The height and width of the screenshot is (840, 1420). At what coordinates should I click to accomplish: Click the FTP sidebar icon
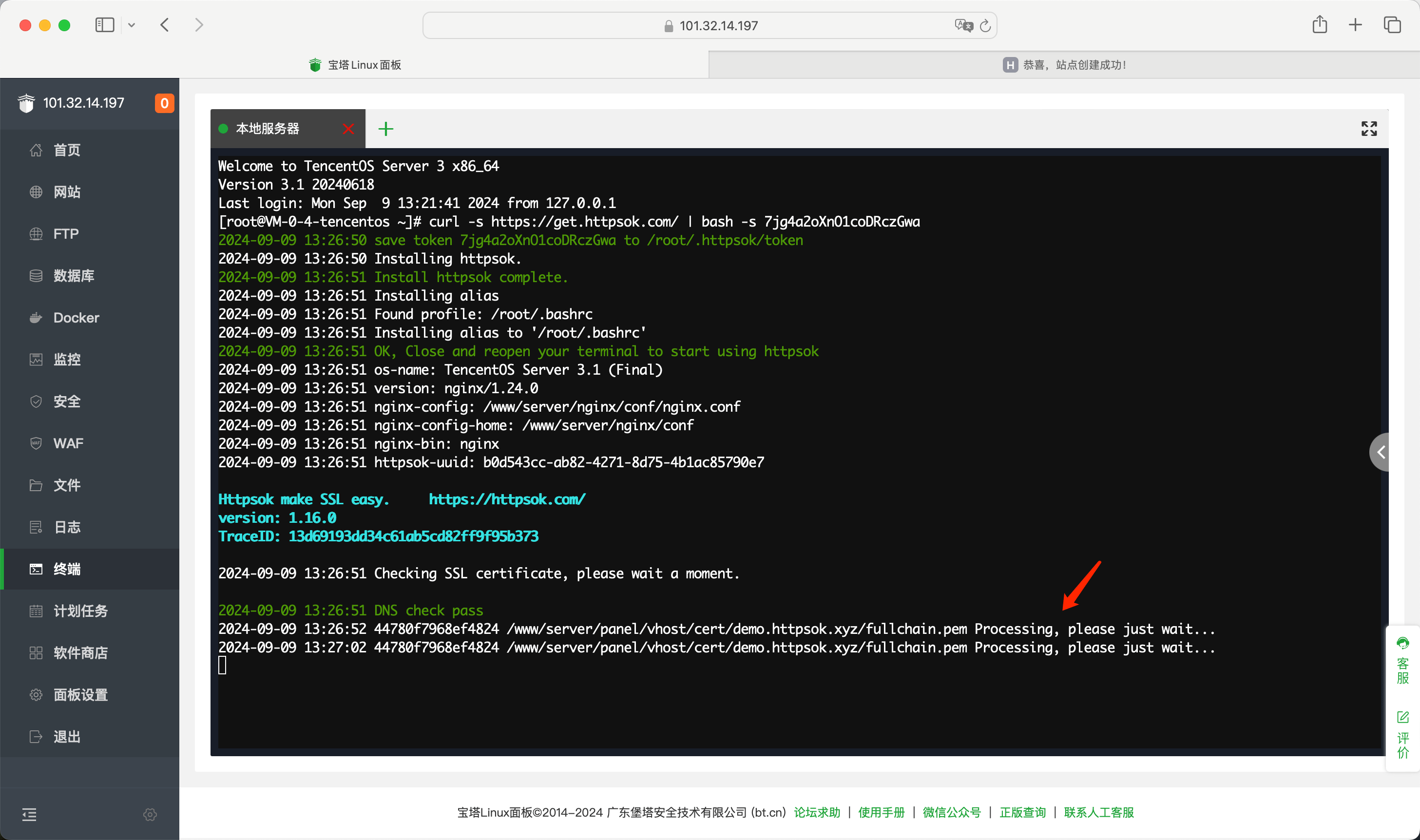coord(36,234)
